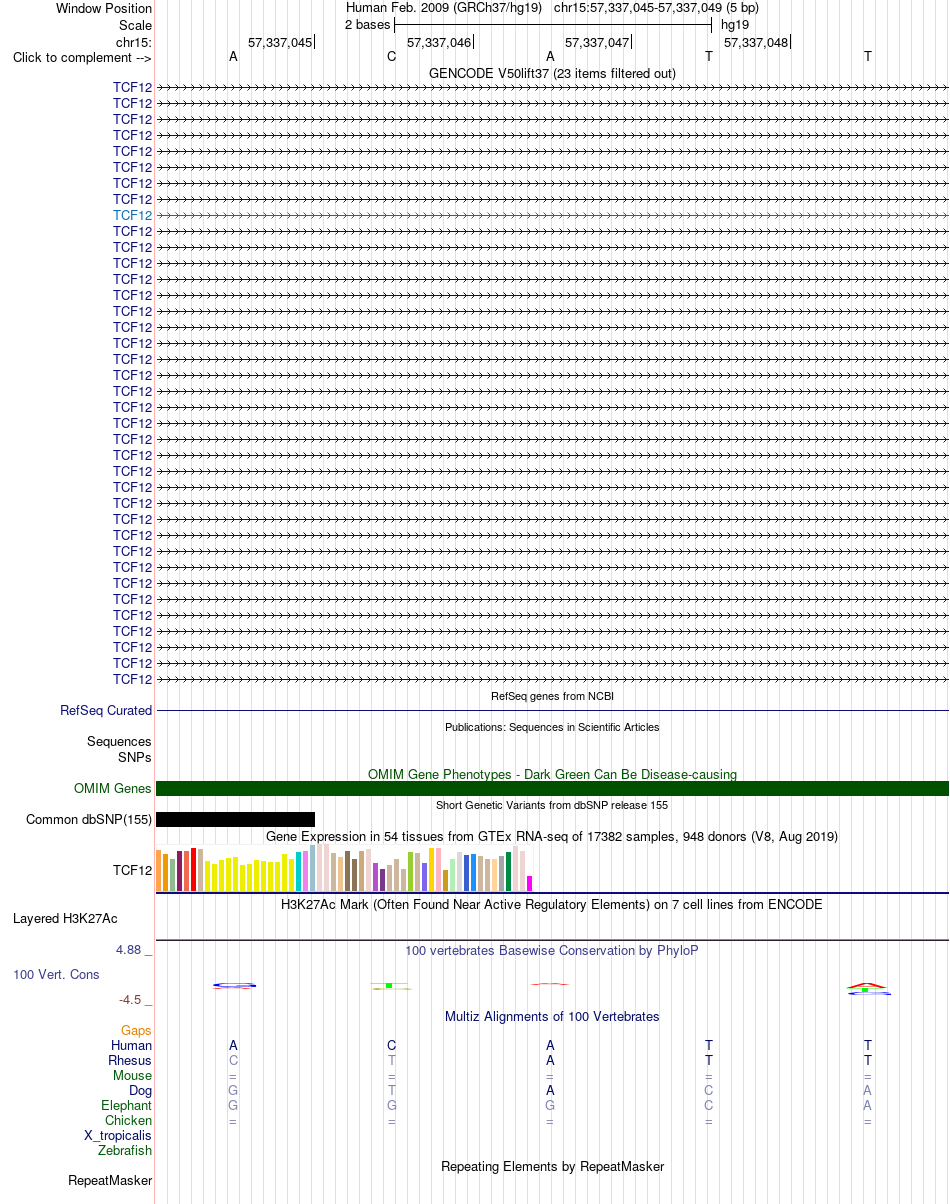This screenshot has height=1204, width=950.
Task: Open 100 vertebrates Basewise Conservation by PhyloP title
Action: pyautogui.click(x=552, y=950)
